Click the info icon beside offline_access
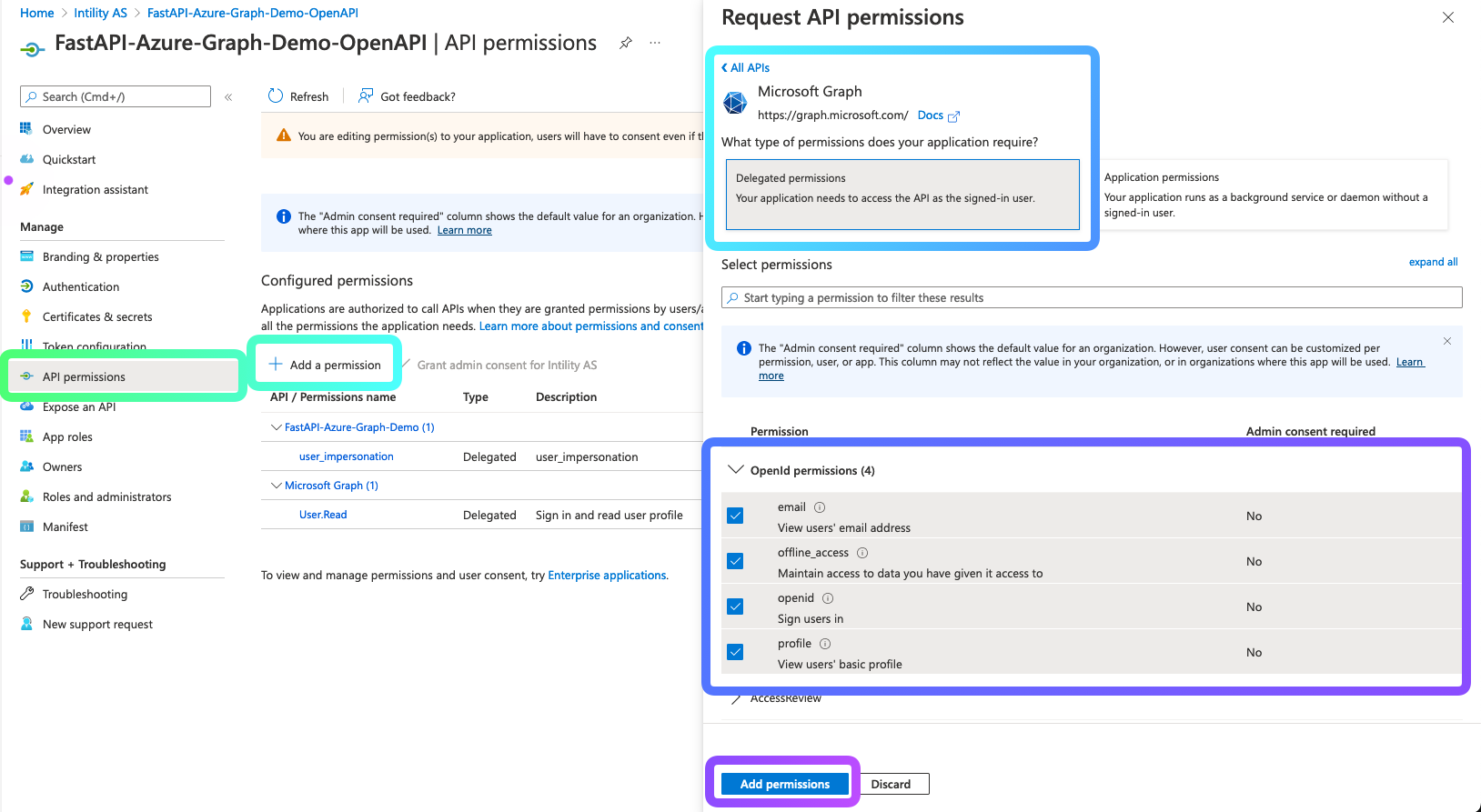The image size is (1481, 812). pos(862,553)
